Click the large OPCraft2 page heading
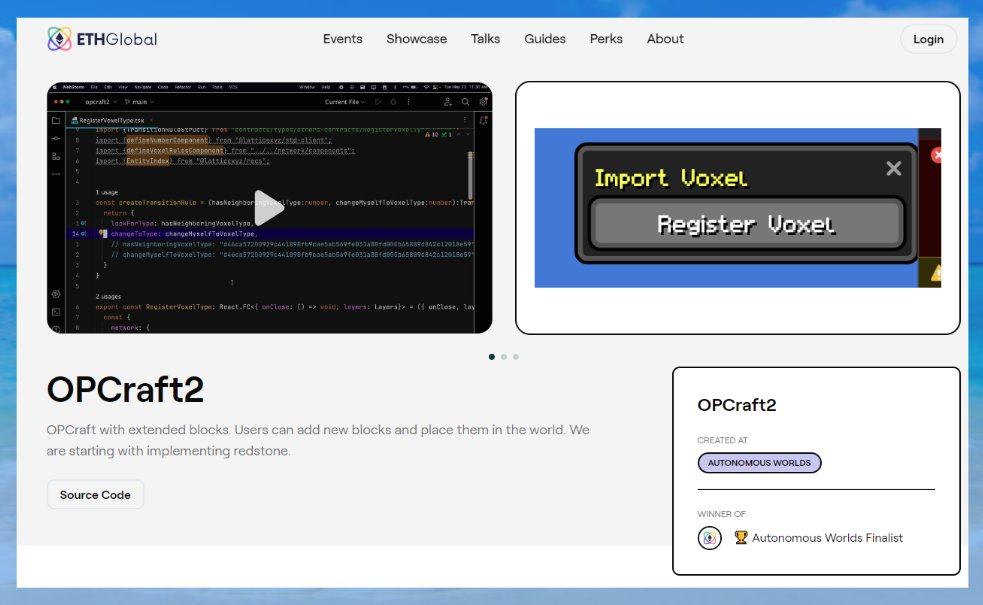The image size is (983, 605). pos(125,389)
